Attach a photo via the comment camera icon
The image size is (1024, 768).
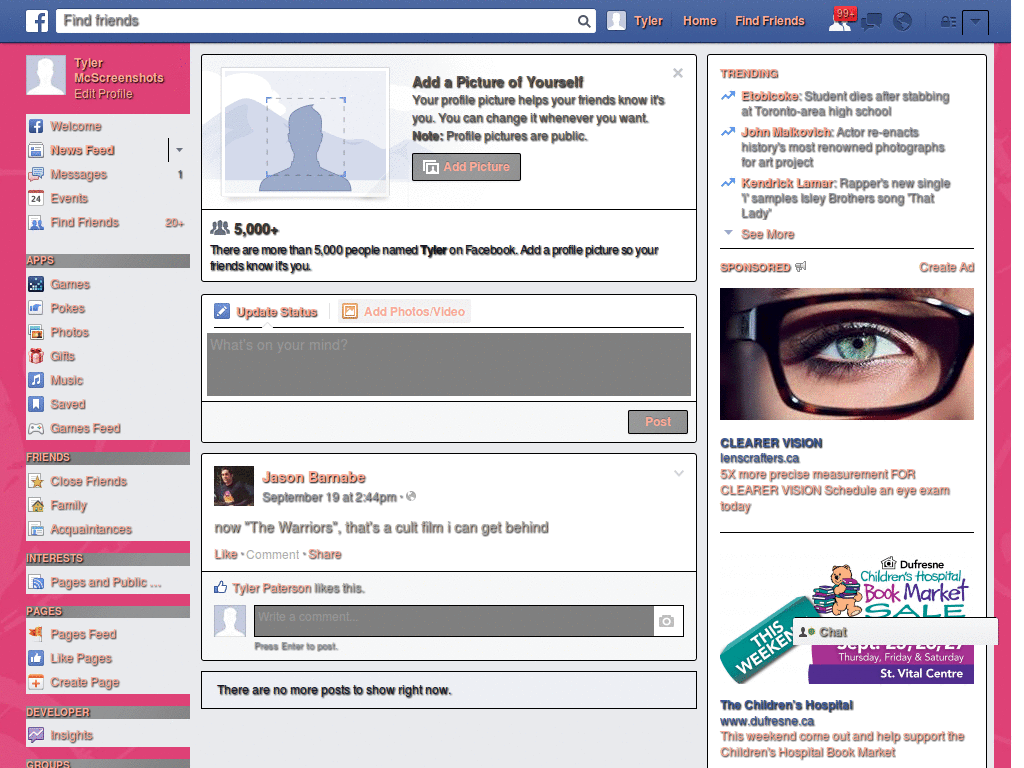[667, 620]
